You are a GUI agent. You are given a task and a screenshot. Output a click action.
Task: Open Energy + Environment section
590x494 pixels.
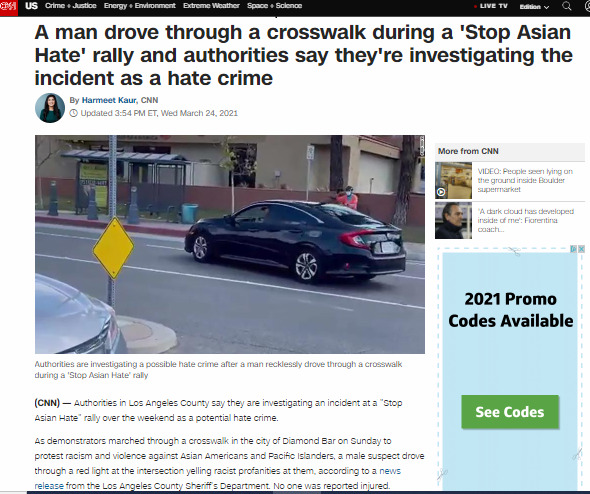(x=140, y=6)
